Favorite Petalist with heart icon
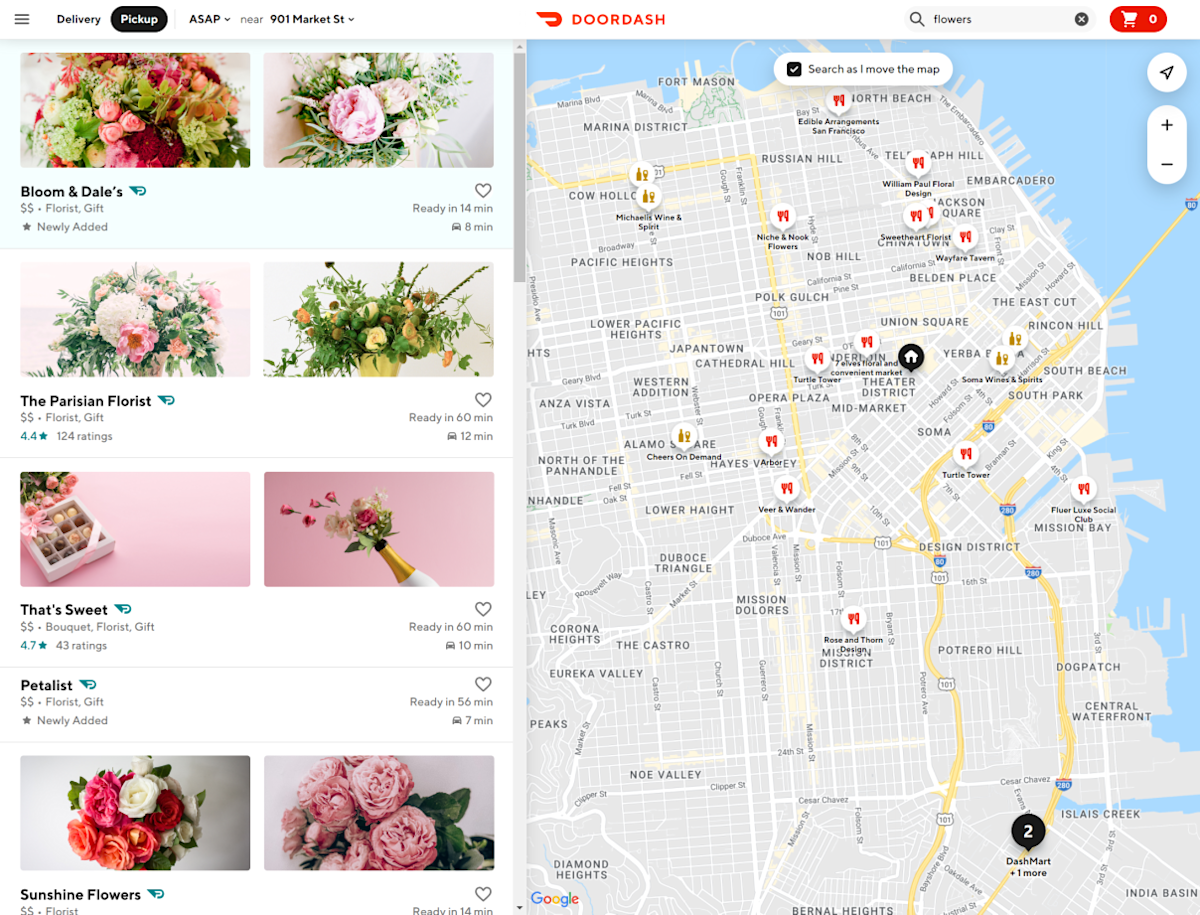This screenshot has width=1200, height=915. pyautogui.click(x=483, y=684)
